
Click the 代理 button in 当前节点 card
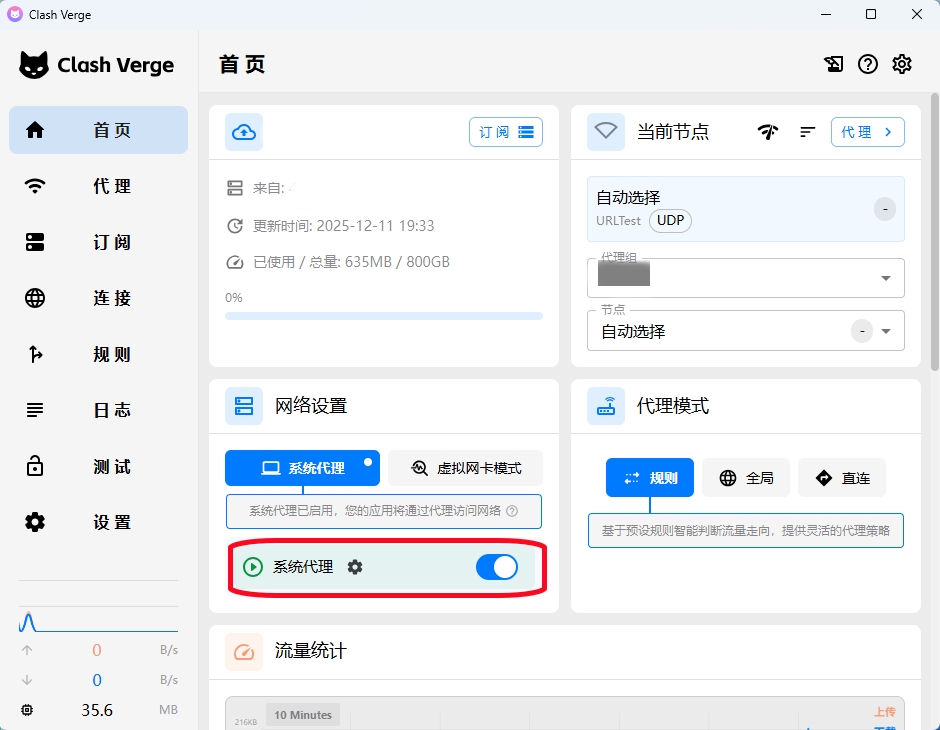(867, 132)
